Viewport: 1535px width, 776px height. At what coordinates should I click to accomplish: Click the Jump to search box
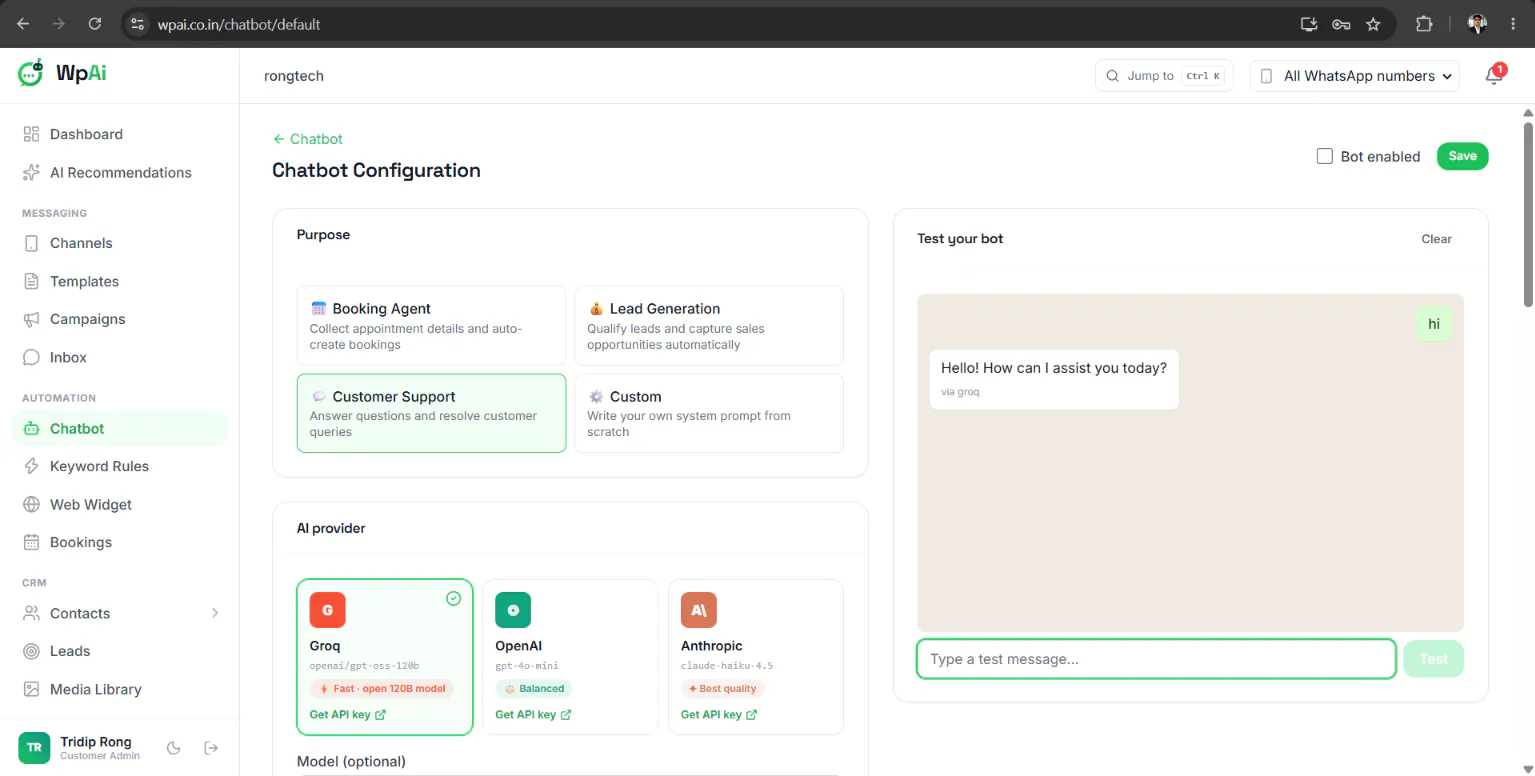[x=1164, y=76]
